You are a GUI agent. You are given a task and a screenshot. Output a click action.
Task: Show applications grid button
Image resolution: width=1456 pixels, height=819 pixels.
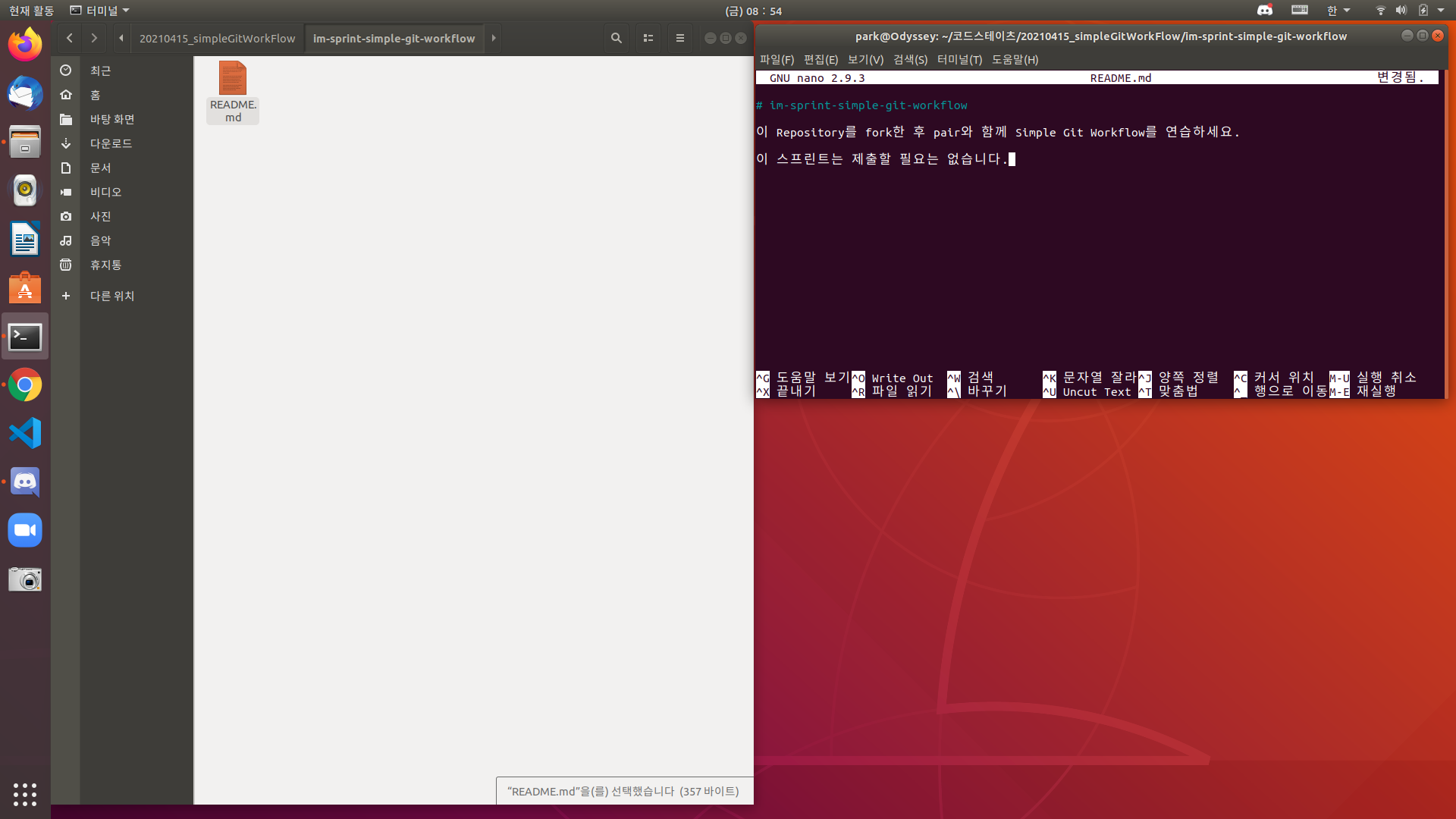point(25,794)
